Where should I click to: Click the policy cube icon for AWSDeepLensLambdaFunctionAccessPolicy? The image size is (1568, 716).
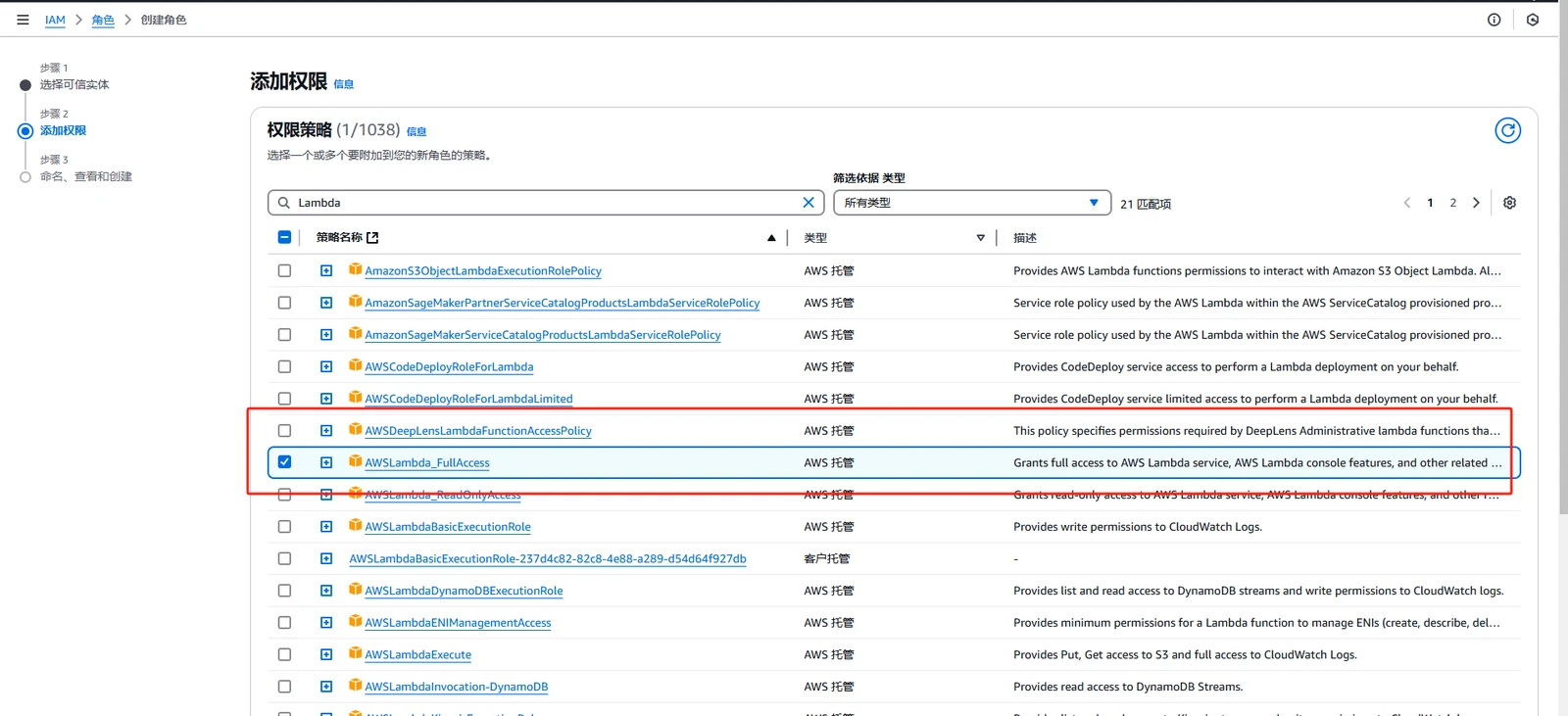pyautogui.click(x=355, y=430)
